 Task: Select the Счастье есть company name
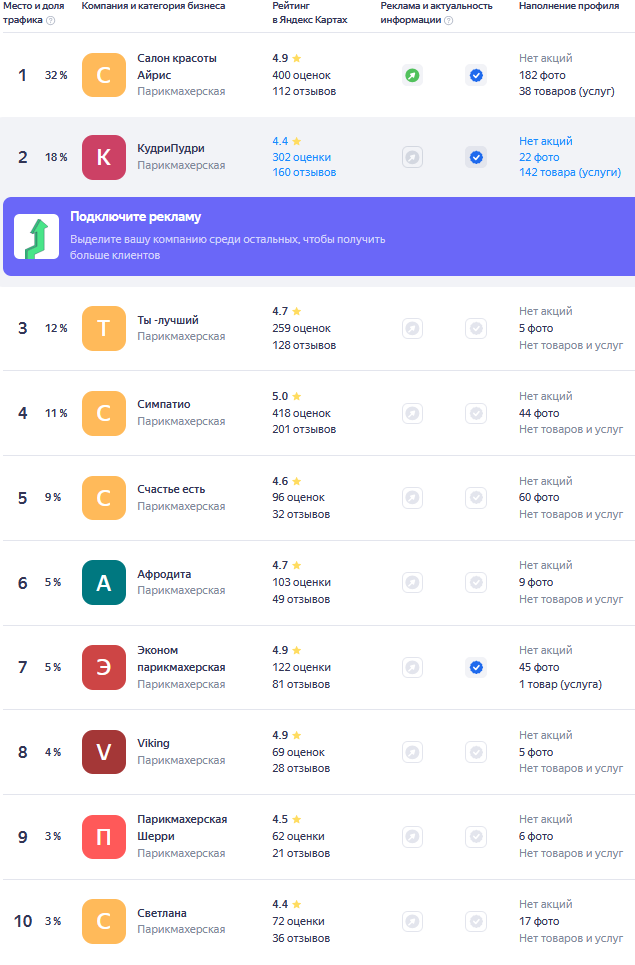171,489
